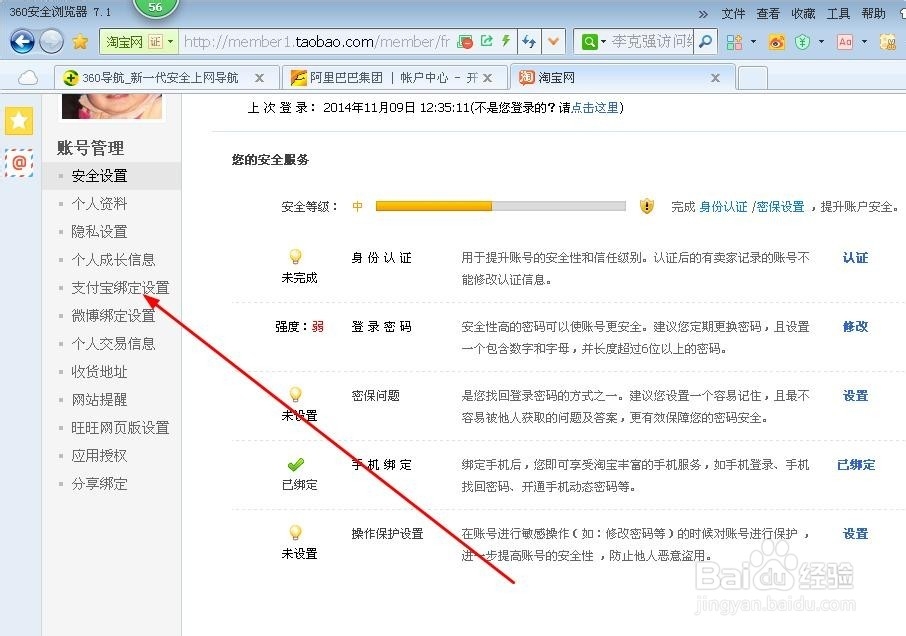Expand the address history chevron dropdown
Screen dimensions: 906x636
click(554, 42)
